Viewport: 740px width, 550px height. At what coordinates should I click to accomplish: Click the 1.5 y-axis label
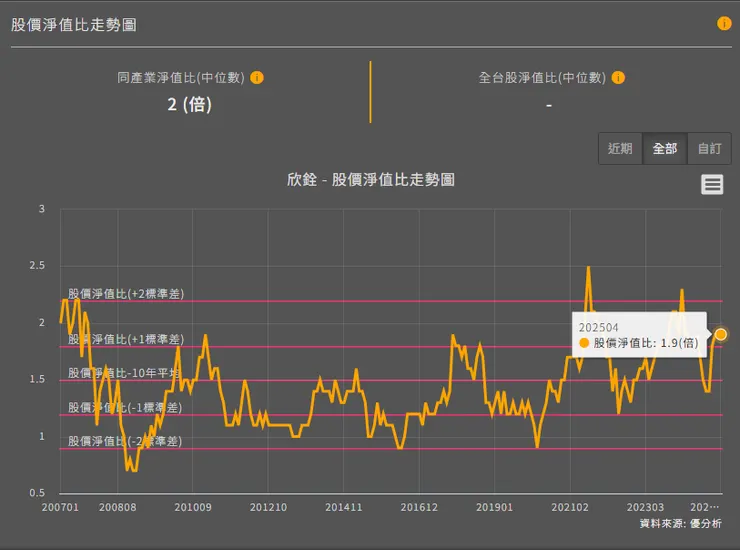click(37, 379)
